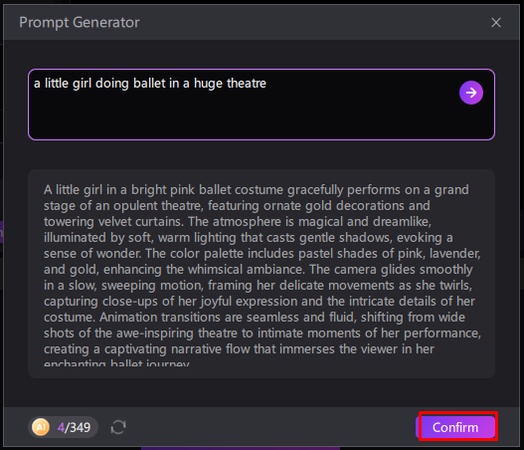
Task: Focus the prompt input text box
Action: 261,104
